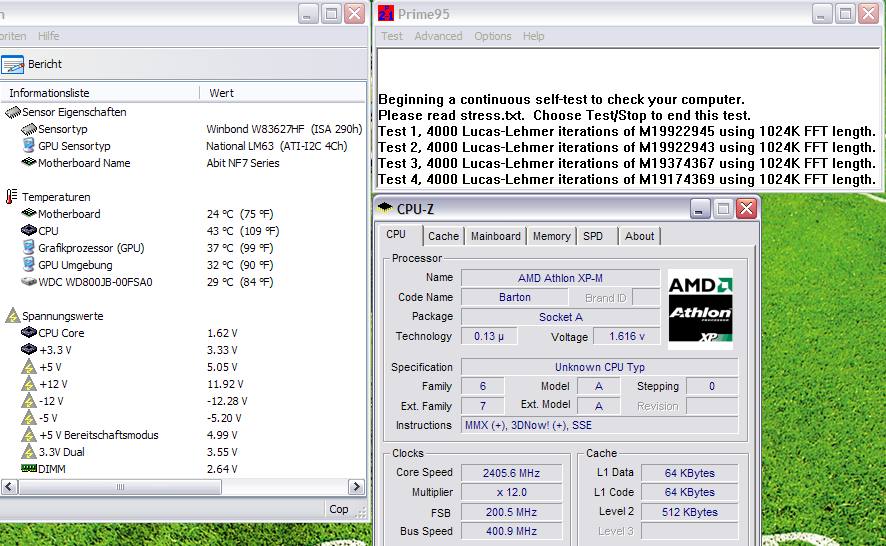Click the 3.3V Dual voltage icon
Screen dimensions: 886x546
(x=29, y=452)
